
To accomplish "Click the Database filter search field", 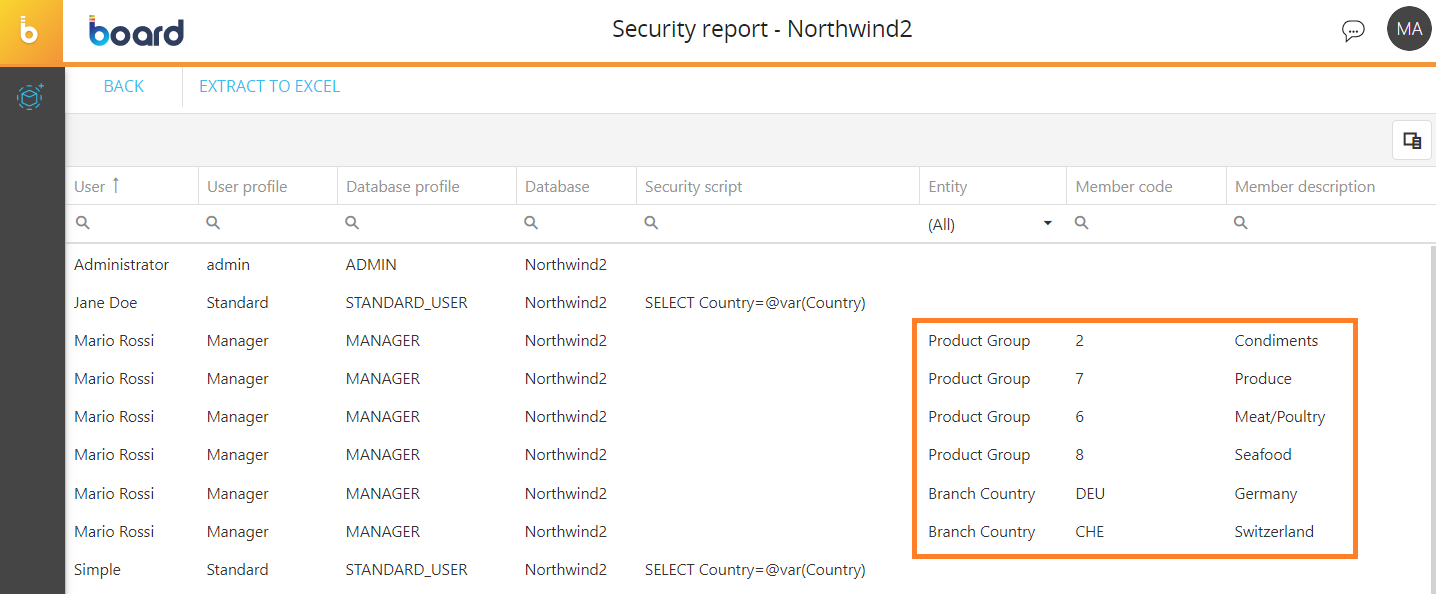I will point(577,223).
